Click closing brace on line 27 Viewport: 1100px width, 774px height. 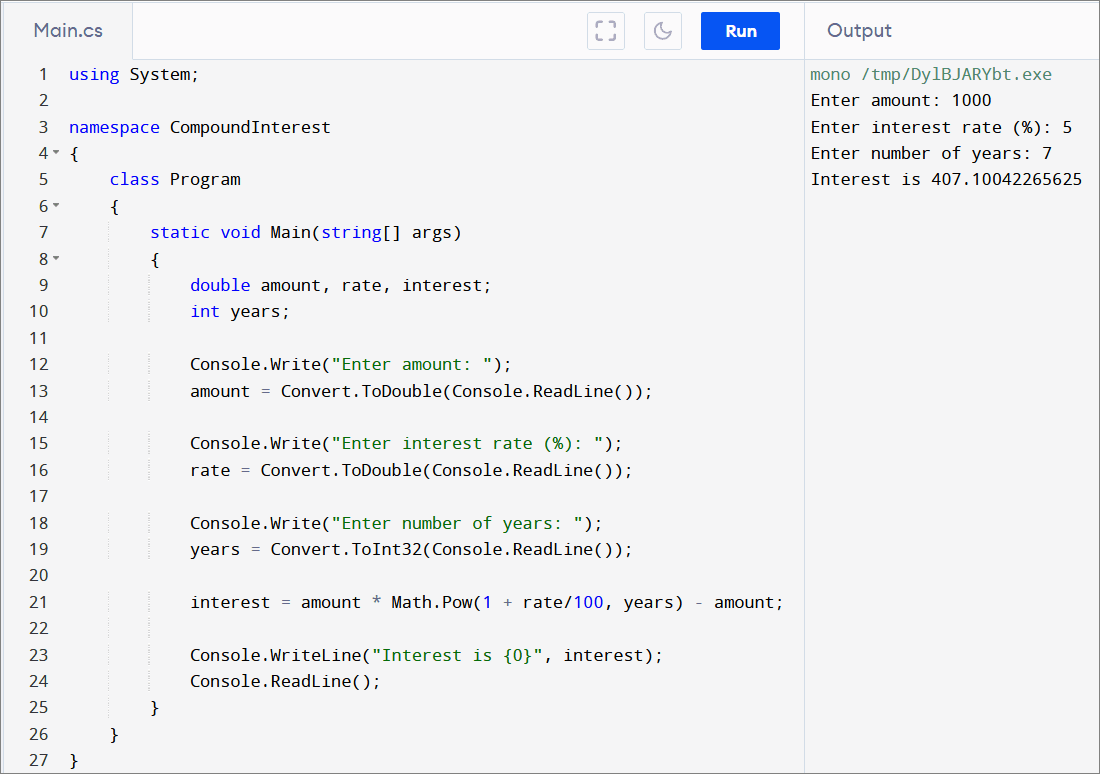point(74,761)
